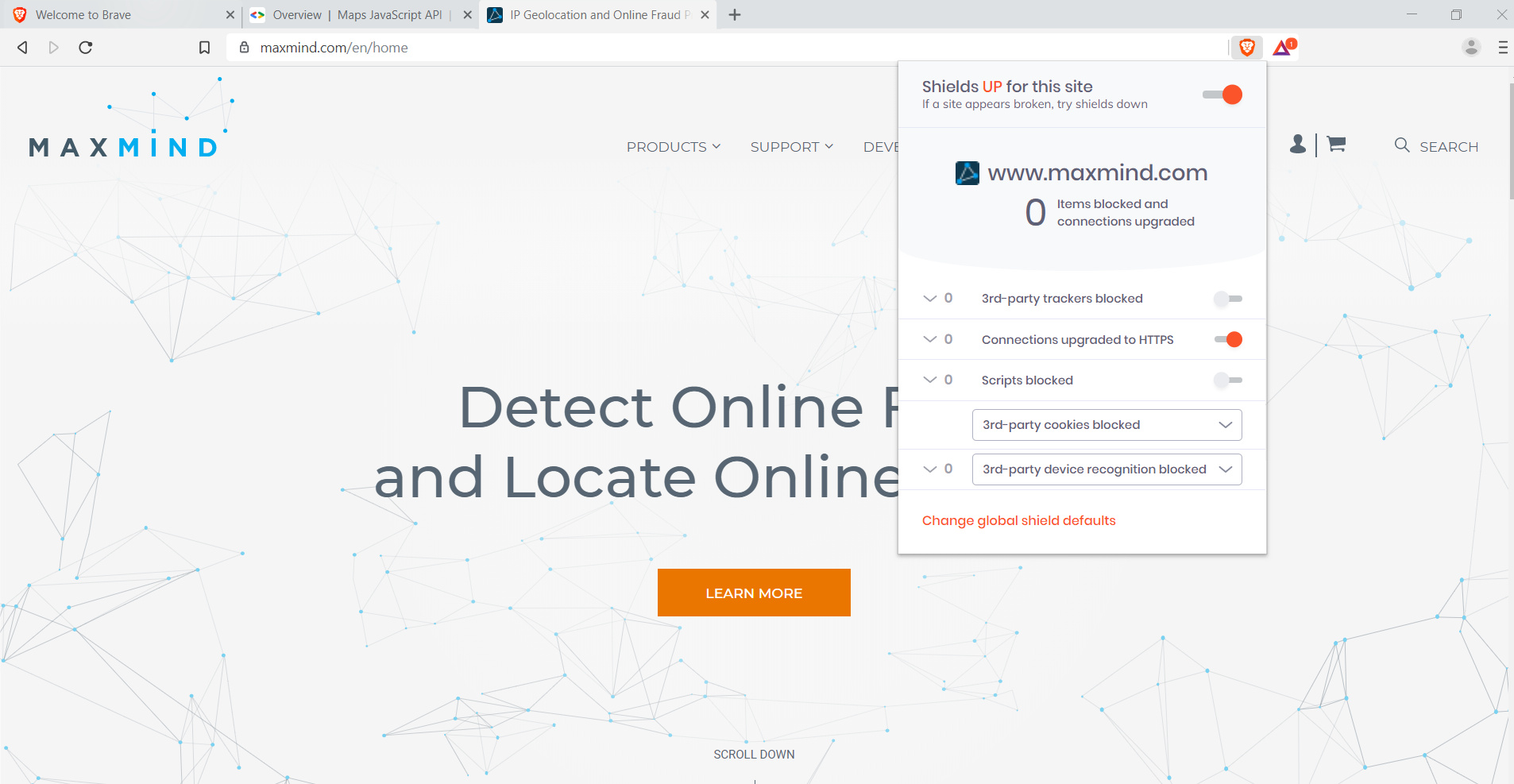Enable the Scripts blocked toggle
The image size is (1514, 784).
pos(1228,380)
